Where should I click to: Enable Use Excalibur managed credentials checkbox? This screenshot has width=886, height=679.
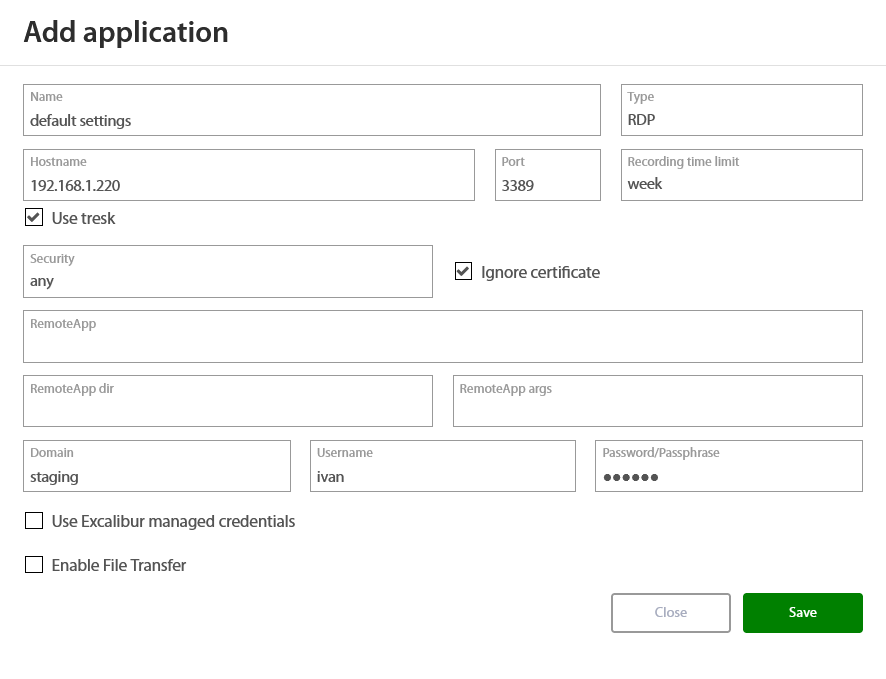coord(34,521)
